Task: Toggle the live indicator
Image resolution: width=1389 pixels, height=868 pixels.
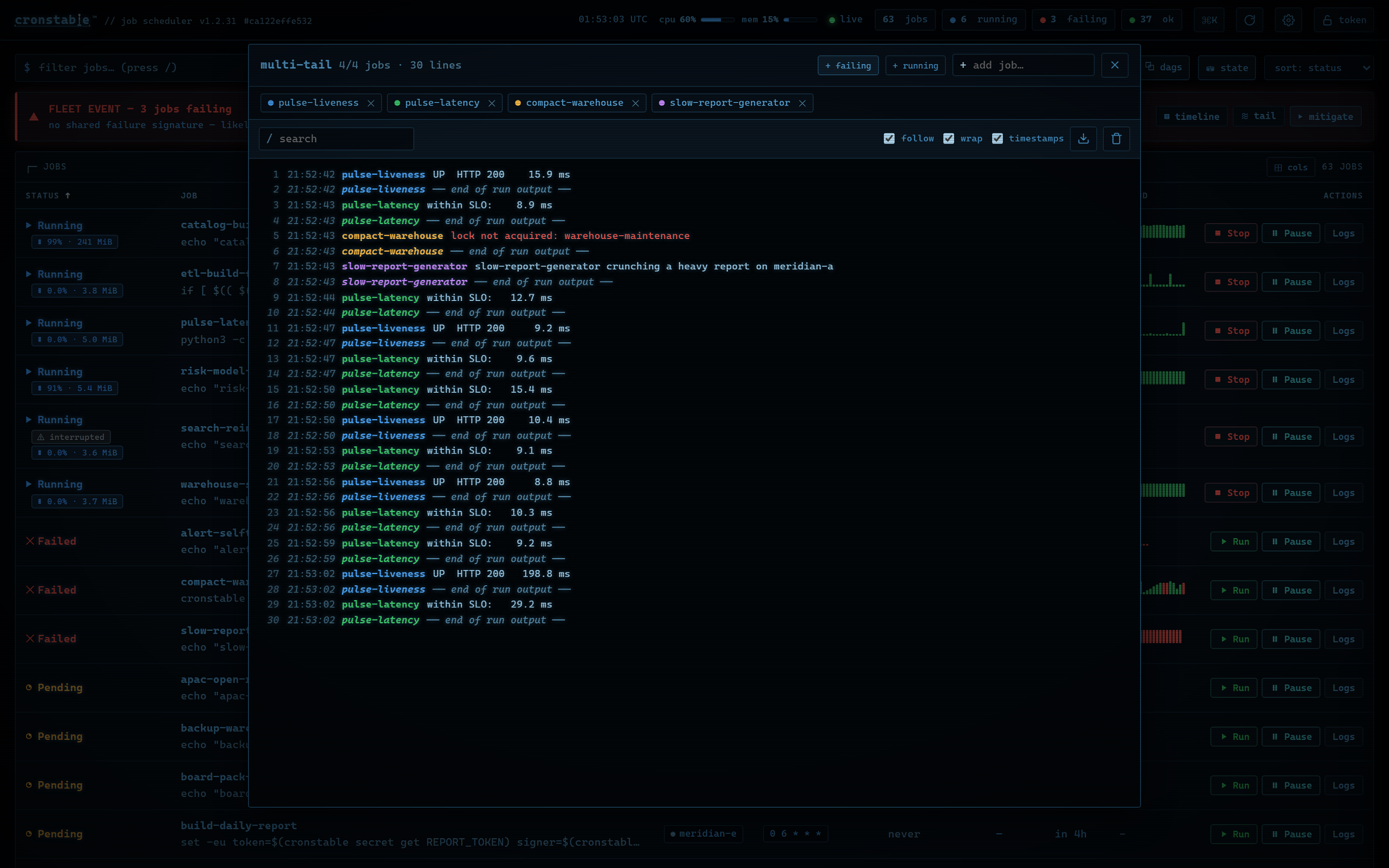Action: [x=845, y=19]
